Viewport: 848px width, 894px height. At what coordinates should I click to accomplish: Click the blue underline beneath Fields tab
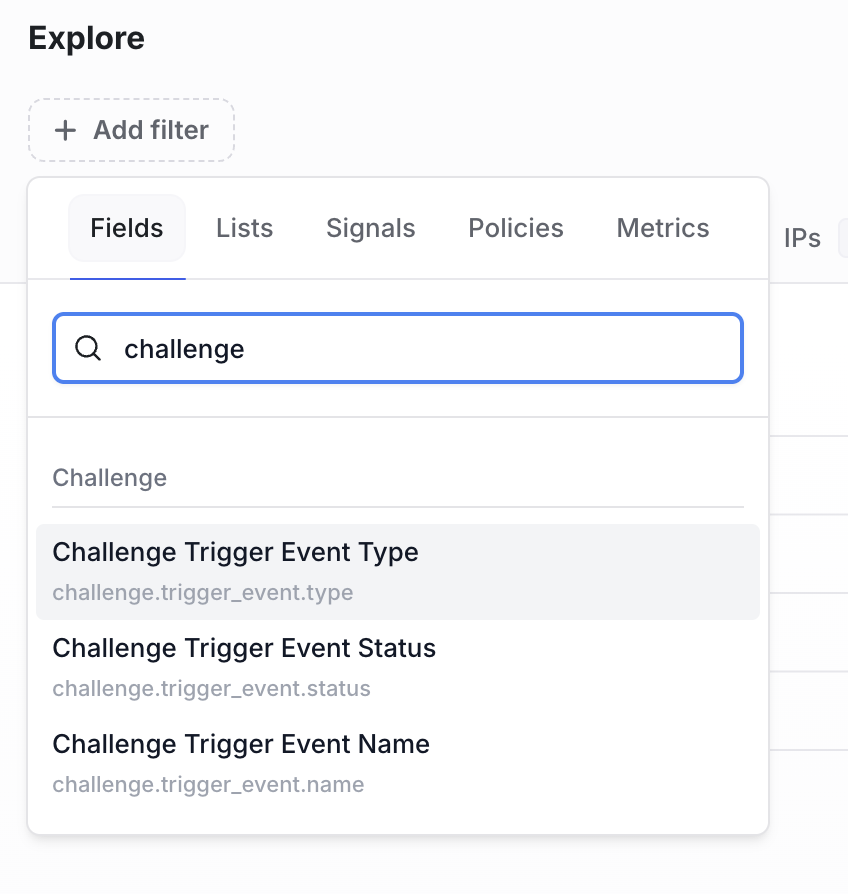tap(128, 279)
